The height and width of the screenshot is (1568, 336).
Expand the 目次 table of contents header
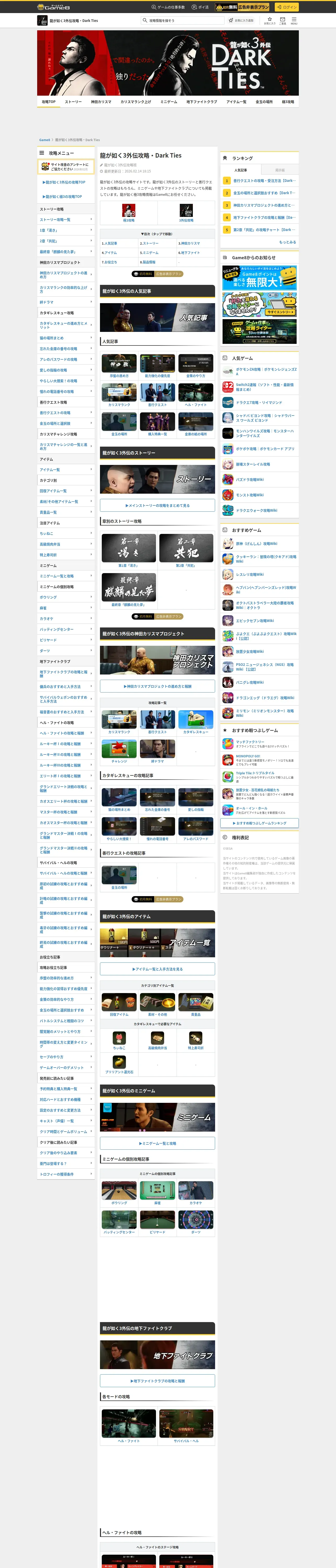tap(157, 234)
